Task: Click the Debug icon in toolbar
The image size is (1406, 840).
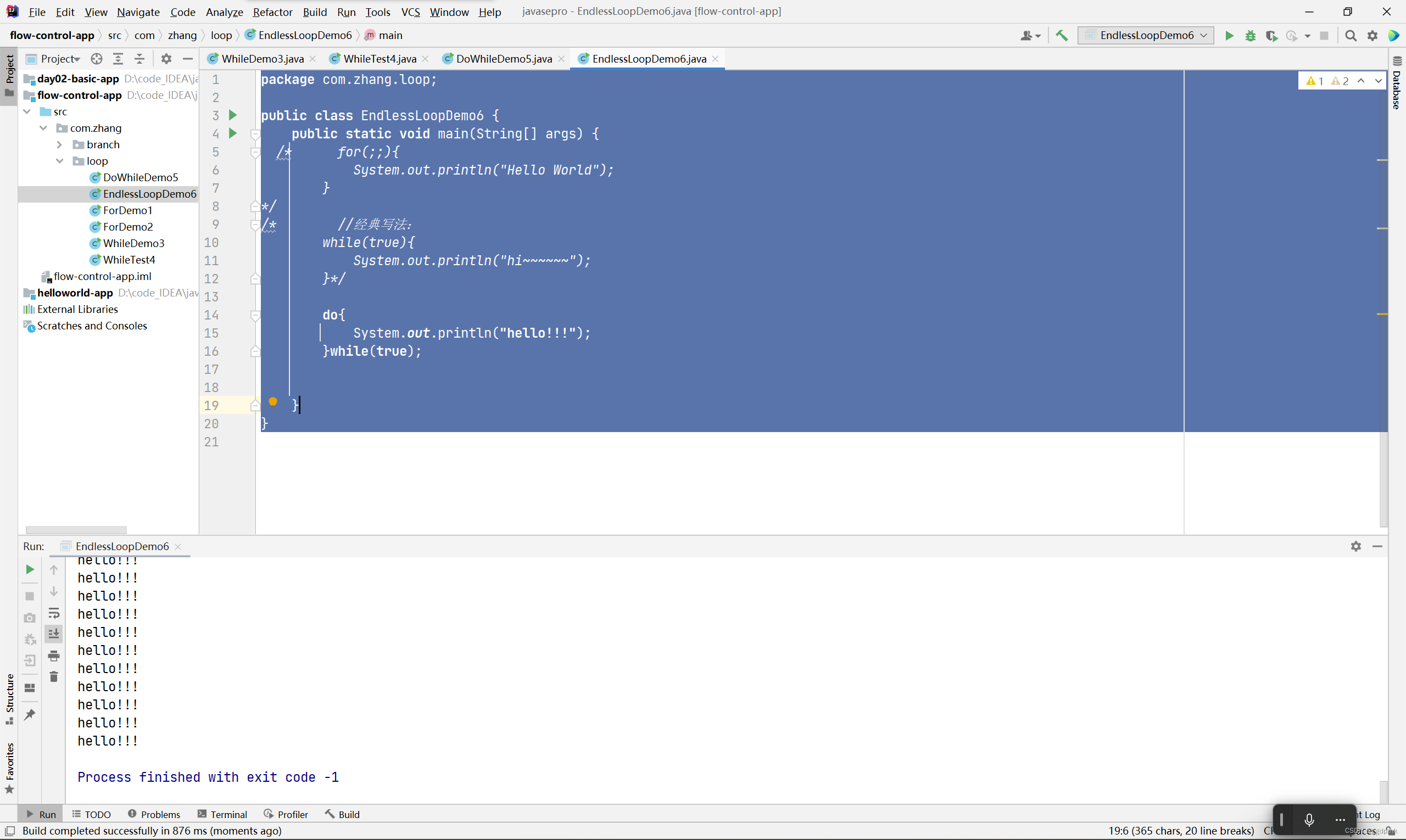Action: 1251,35
